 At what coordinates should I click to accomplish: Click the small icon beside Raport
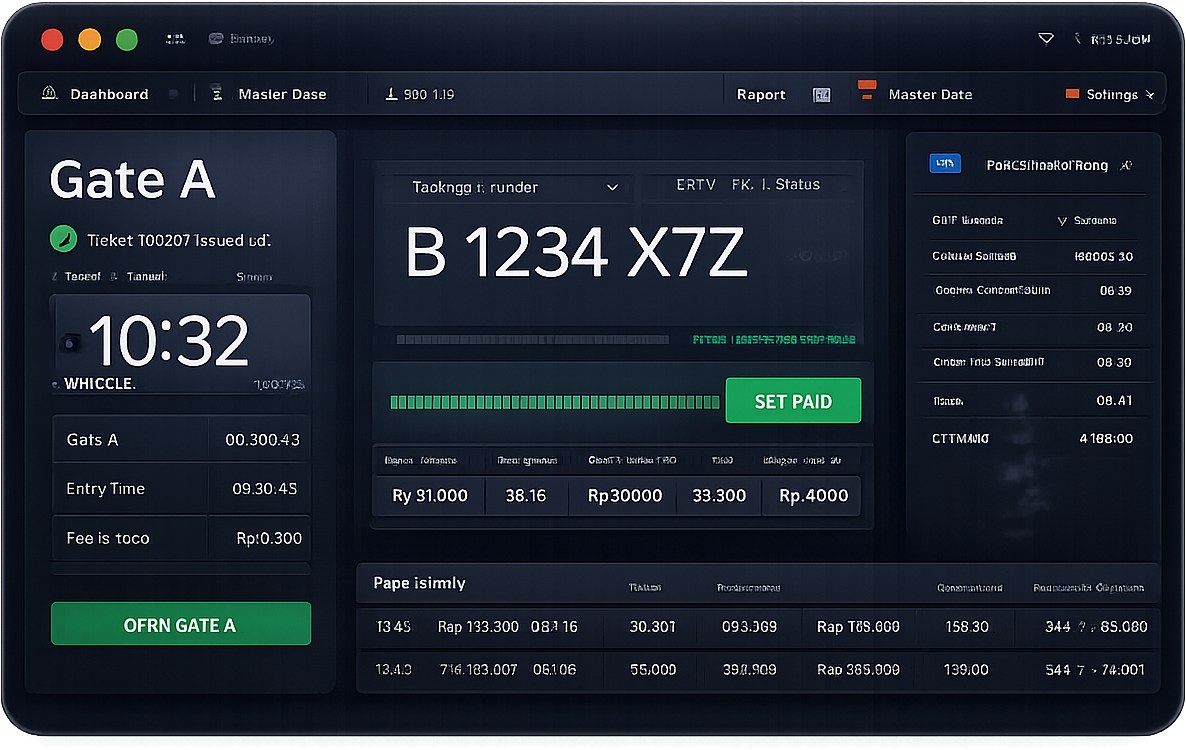pos(821,93)
